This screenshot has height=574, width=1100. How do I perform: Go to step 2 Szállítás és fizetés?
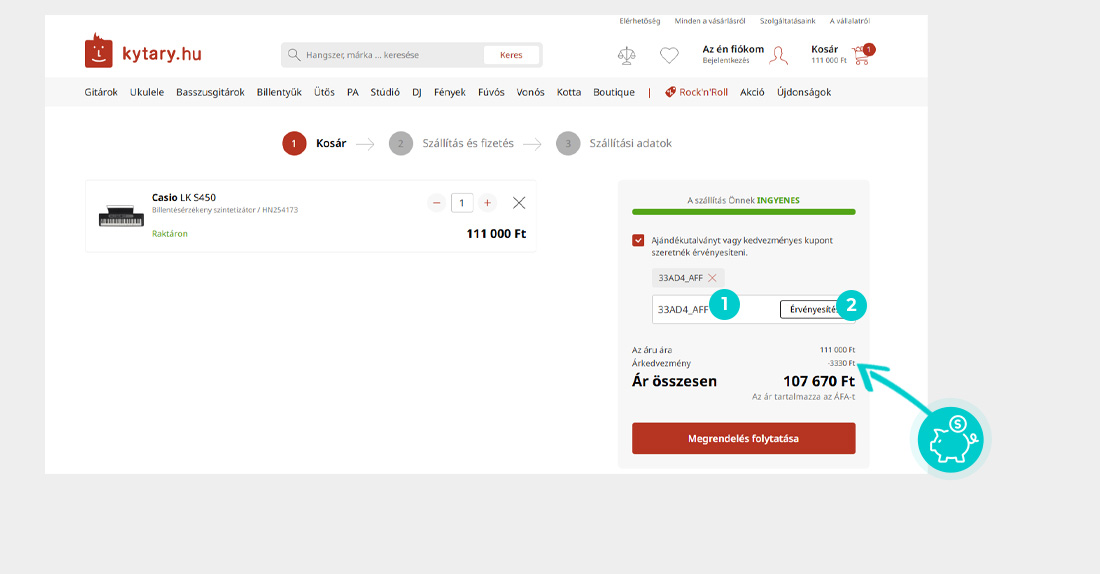tap(451, 143)
